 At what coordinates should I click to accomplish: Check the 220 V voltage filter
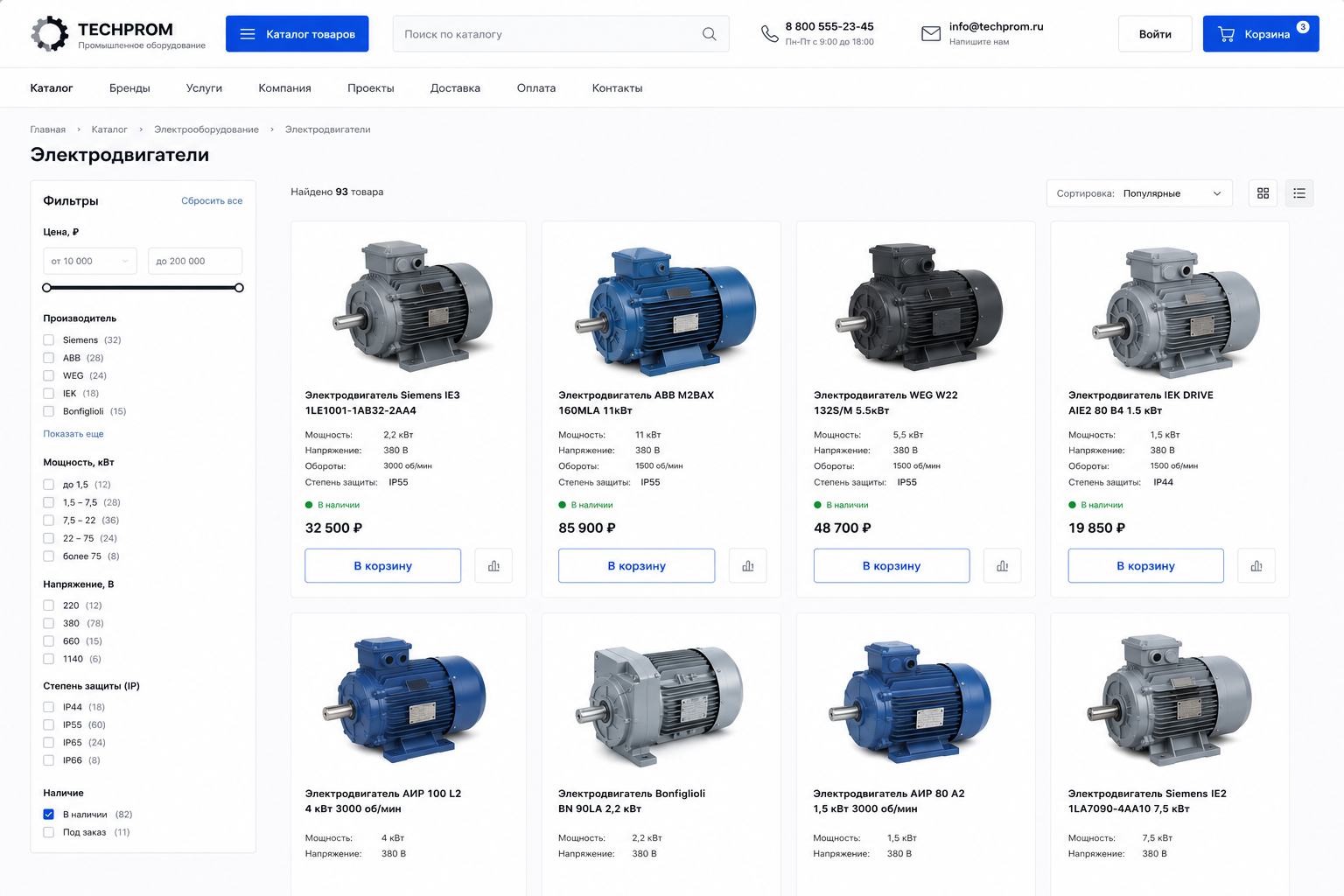[49, 605]
